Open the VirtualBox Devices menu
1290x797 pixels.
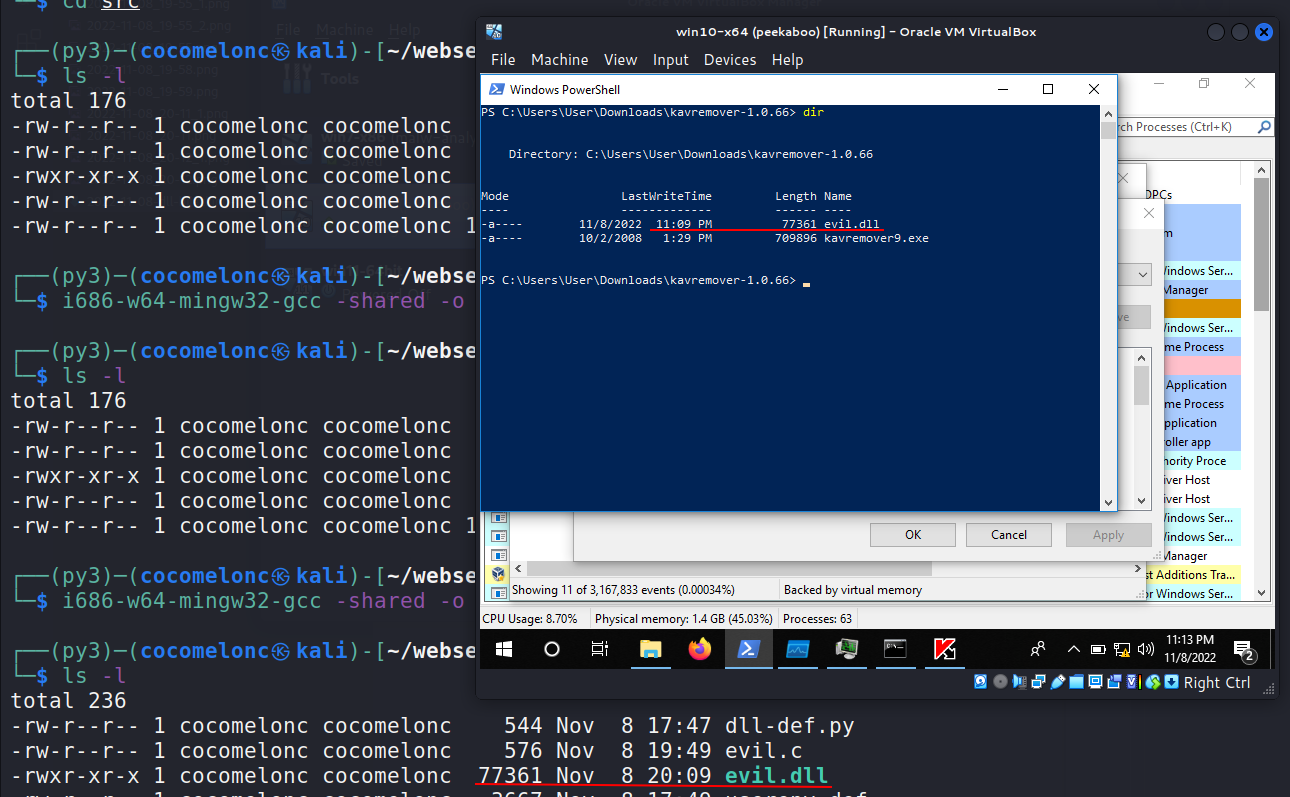click(730, 59)
